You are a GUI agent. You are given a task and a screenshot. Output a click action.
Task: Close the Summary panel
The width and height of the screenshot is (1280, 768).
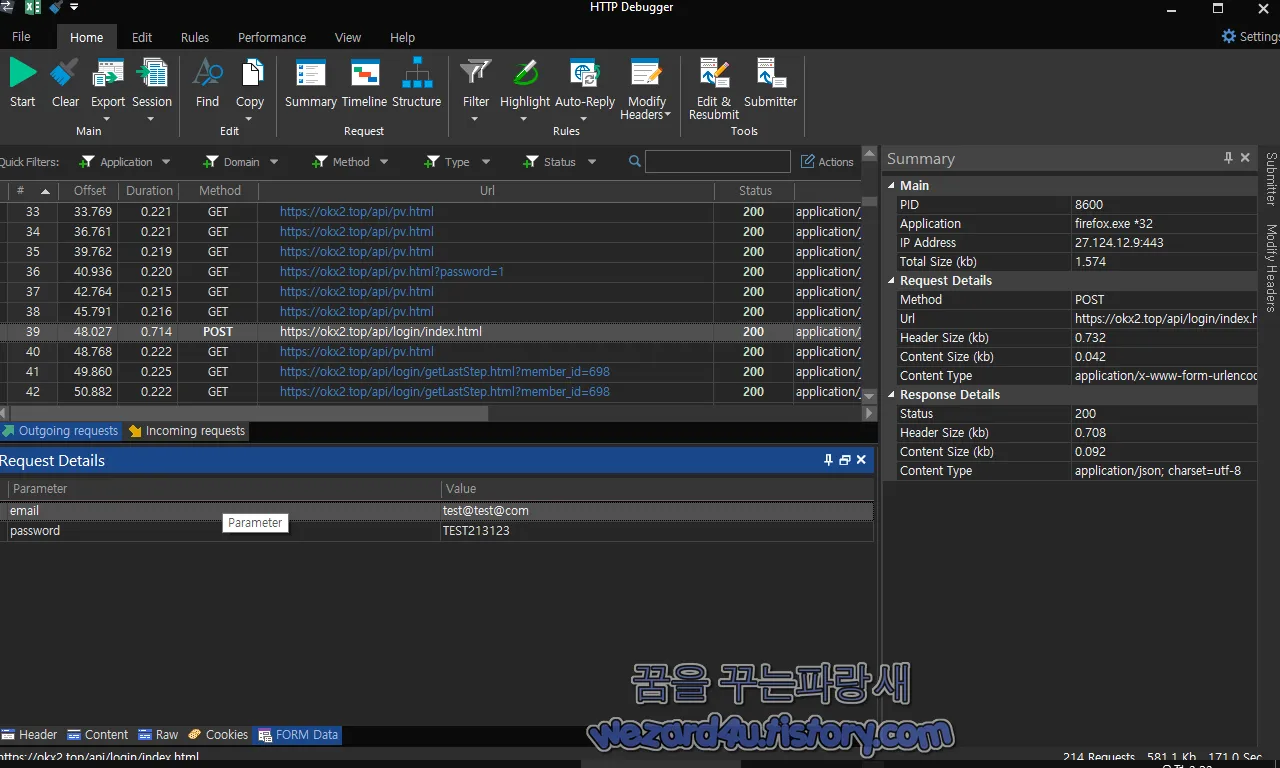click(1245, 158)
